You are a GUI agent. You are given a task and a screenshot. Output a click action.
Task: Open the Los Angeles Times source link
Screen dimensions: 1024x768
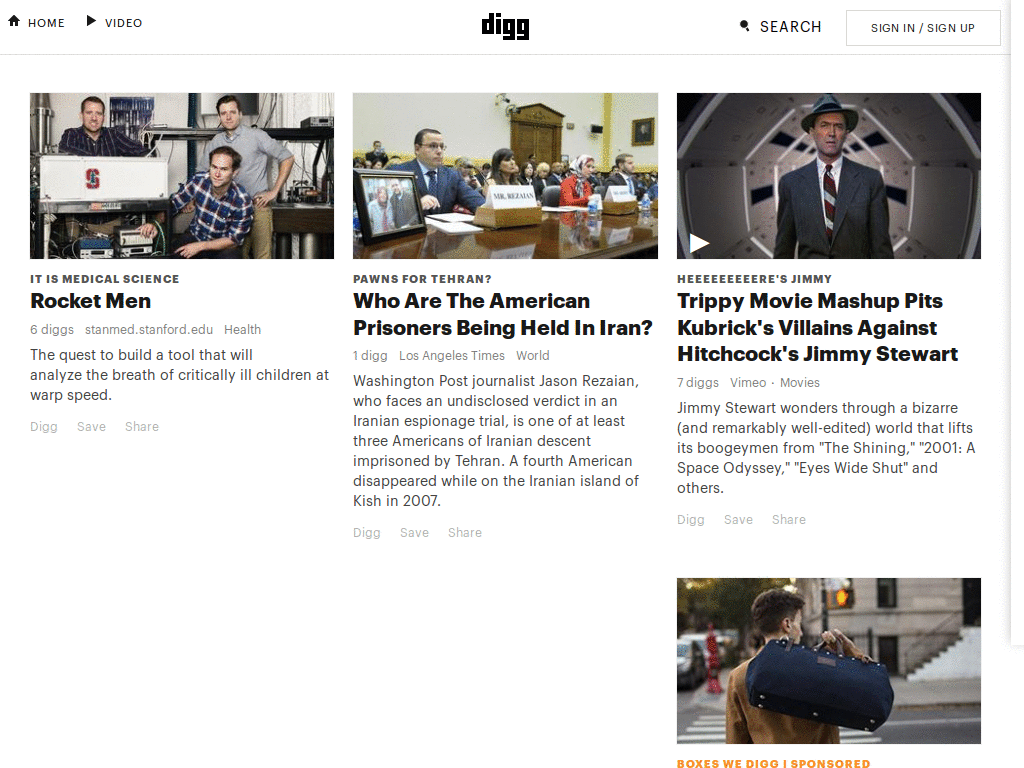(452, 356)
